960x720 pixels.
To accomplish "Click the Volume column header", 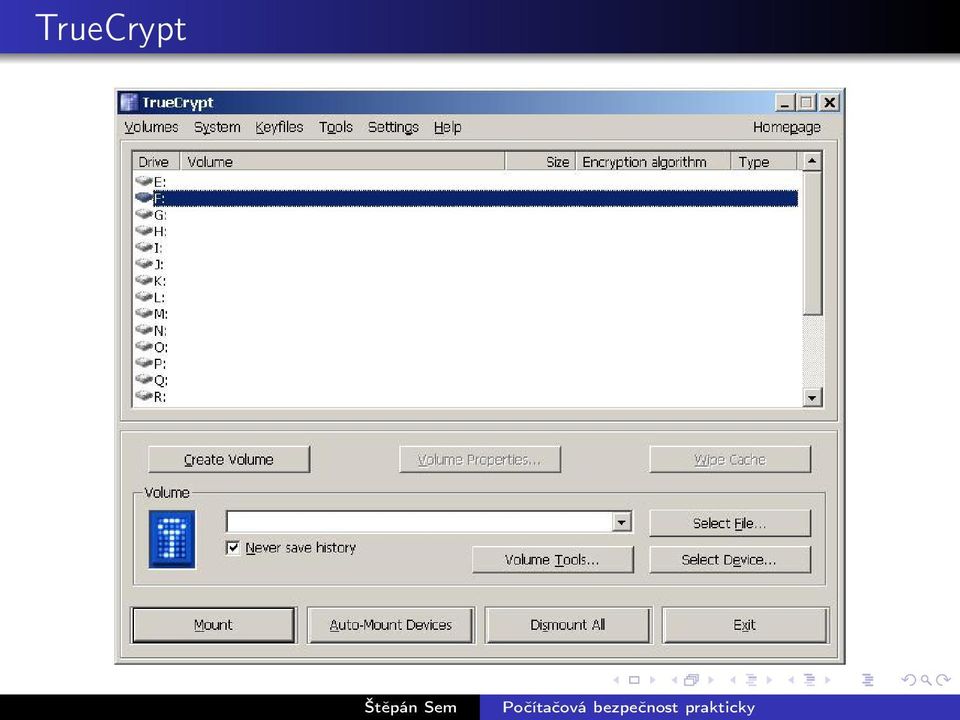I will (342, 162).
